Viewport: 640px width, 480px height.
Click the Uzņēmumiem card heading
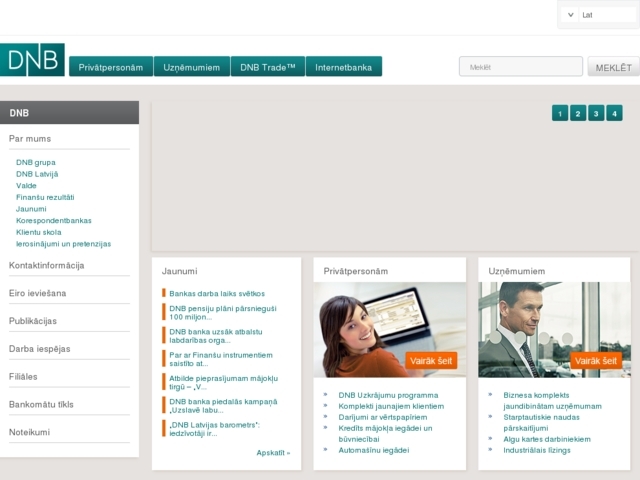tap(517, 271)
